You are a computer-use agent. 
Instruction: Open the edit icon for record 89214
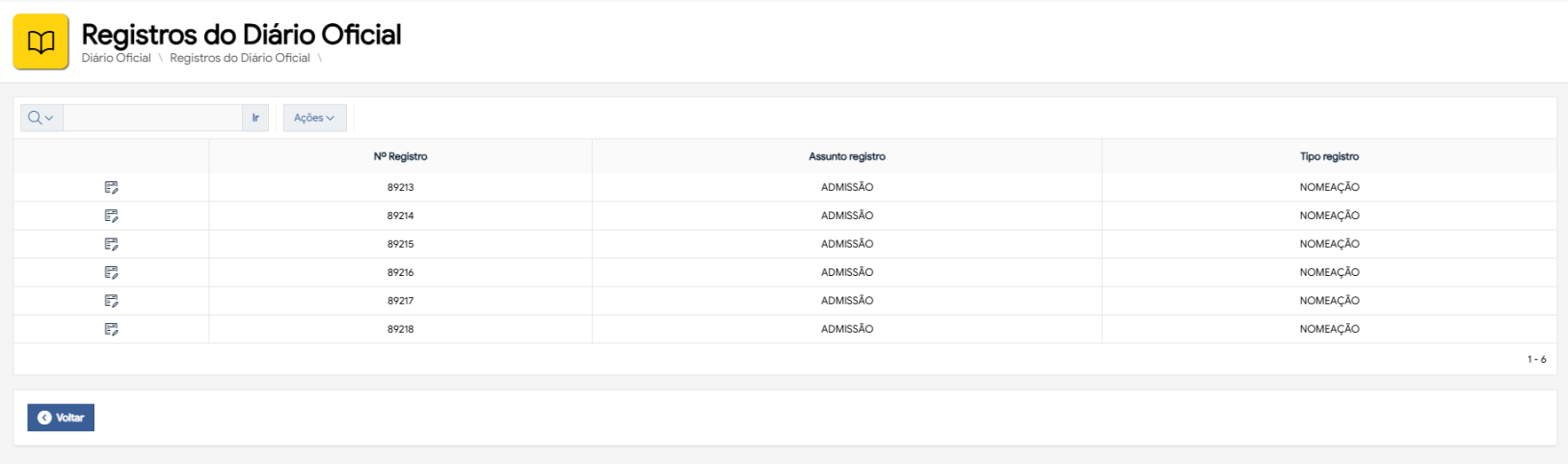click(x=111, y=216)
